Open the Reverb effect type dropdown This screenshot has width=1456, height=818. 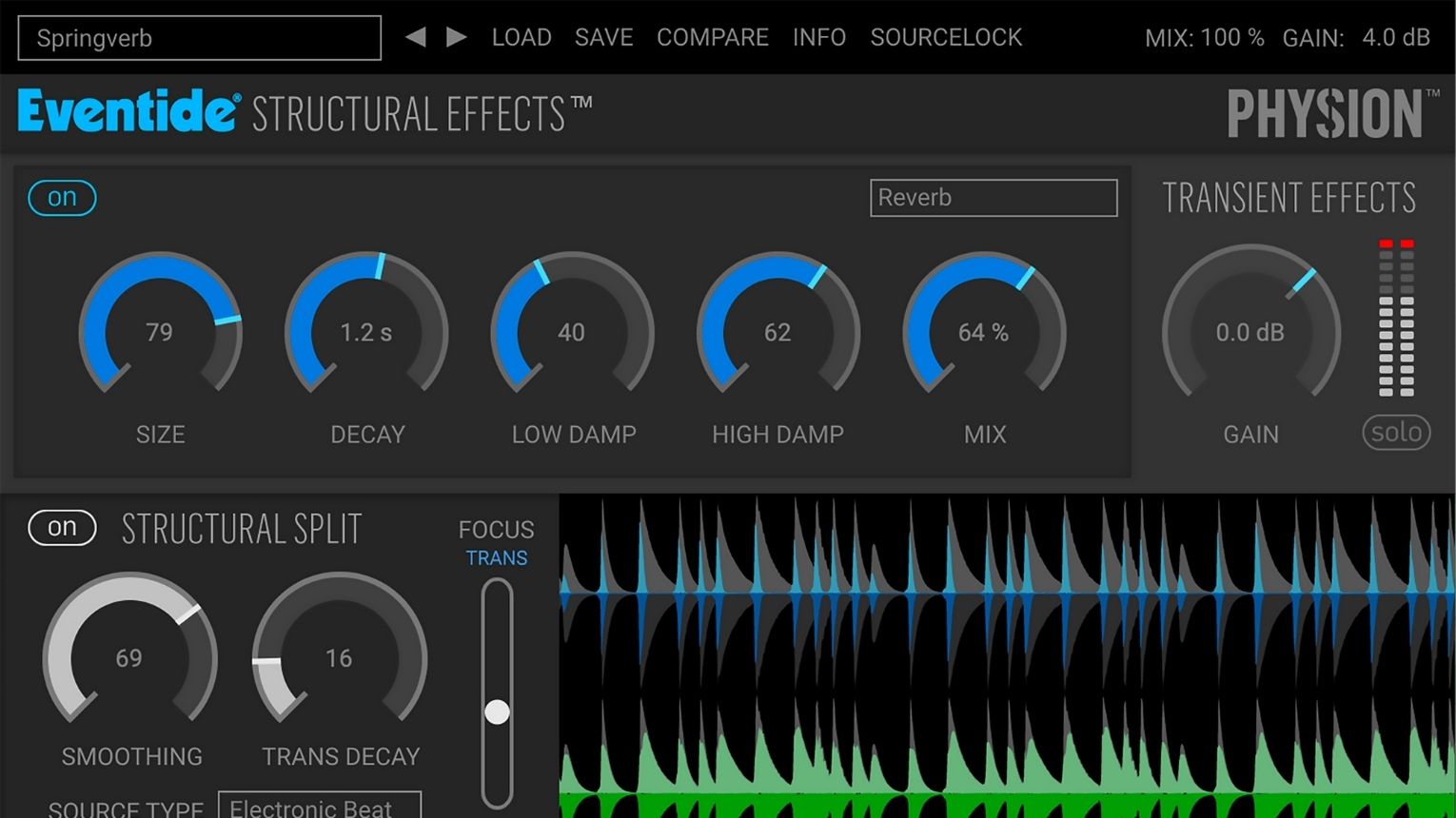pos(994,198)
